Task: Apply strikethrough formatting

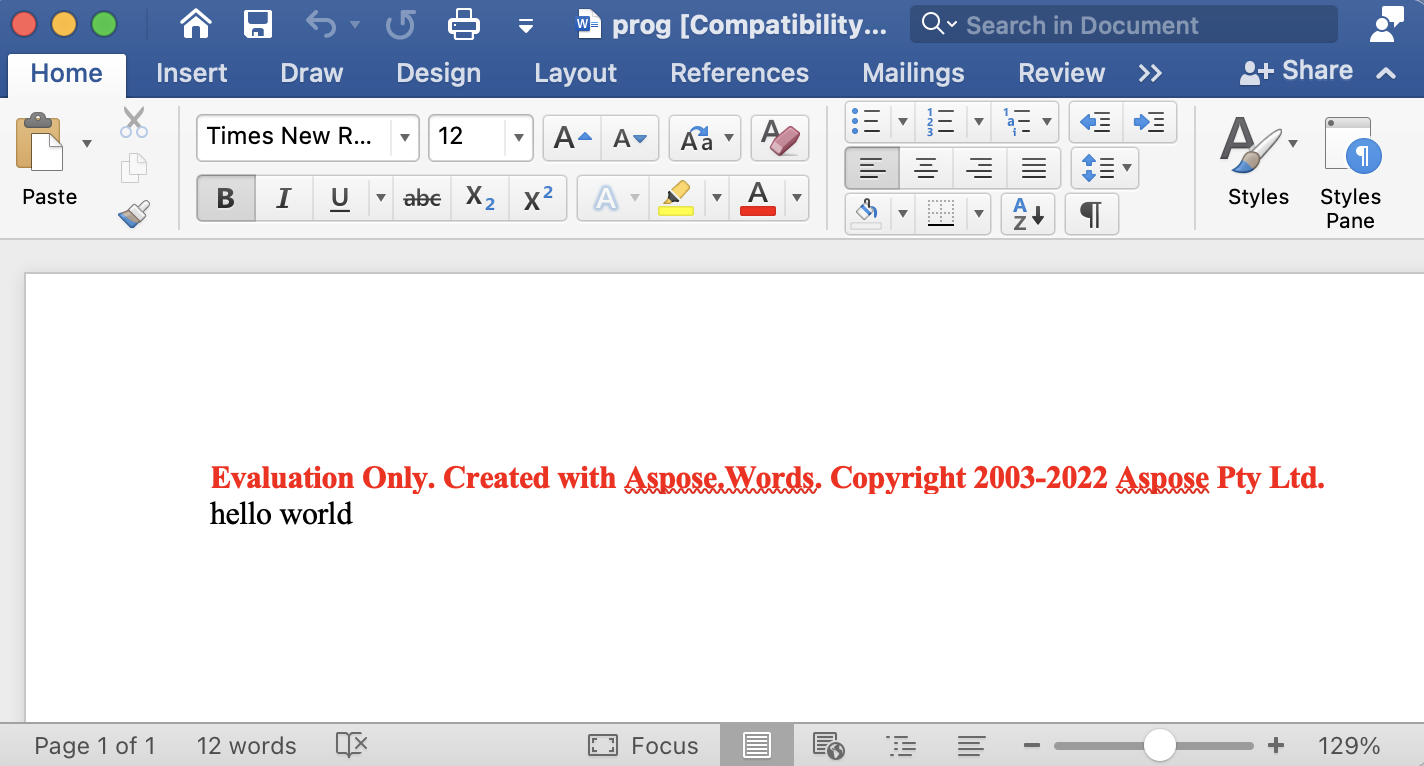Action: click(x=421, y=198)
